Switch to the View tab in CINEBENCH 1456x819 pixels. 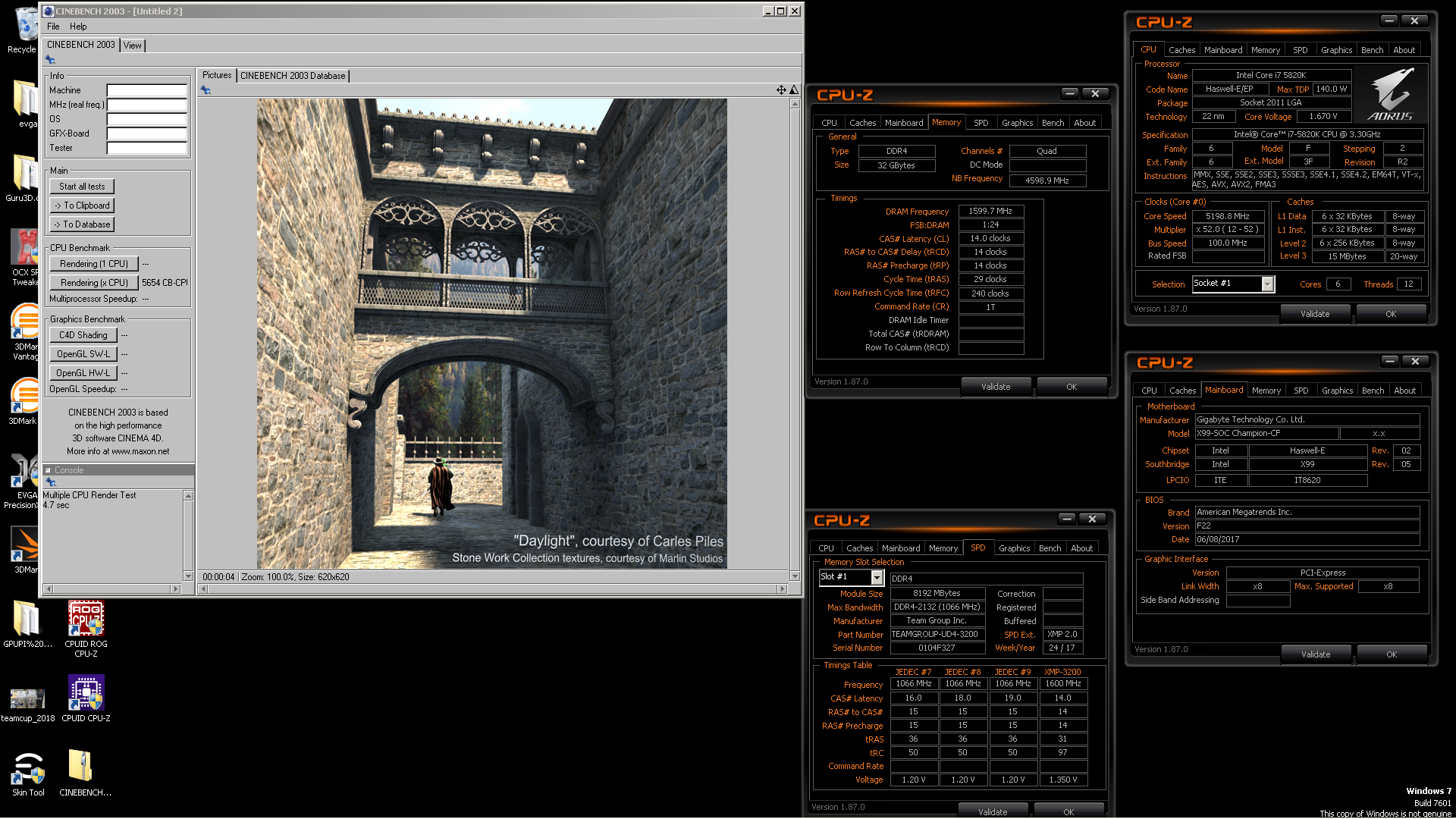pyautogui.click(x=132, y=45)
